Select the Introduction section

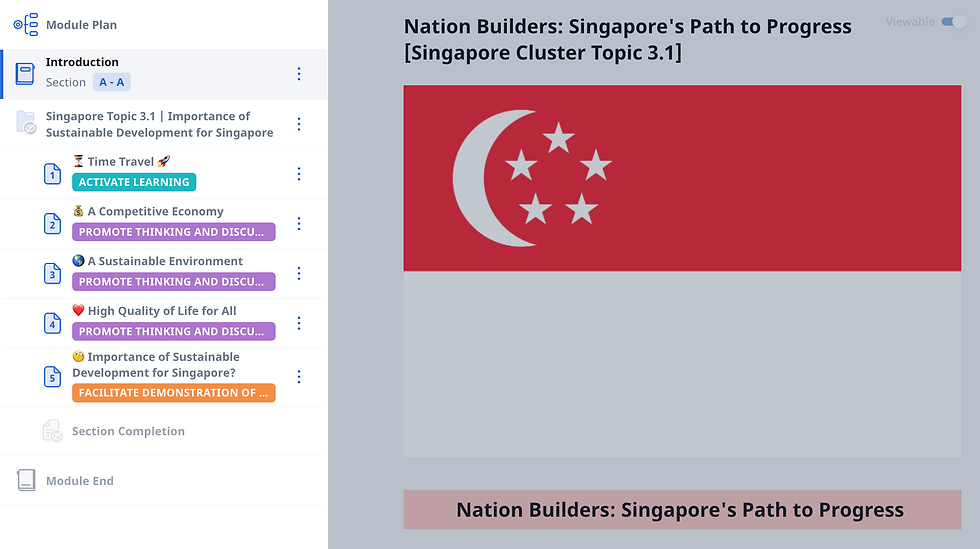164,74
